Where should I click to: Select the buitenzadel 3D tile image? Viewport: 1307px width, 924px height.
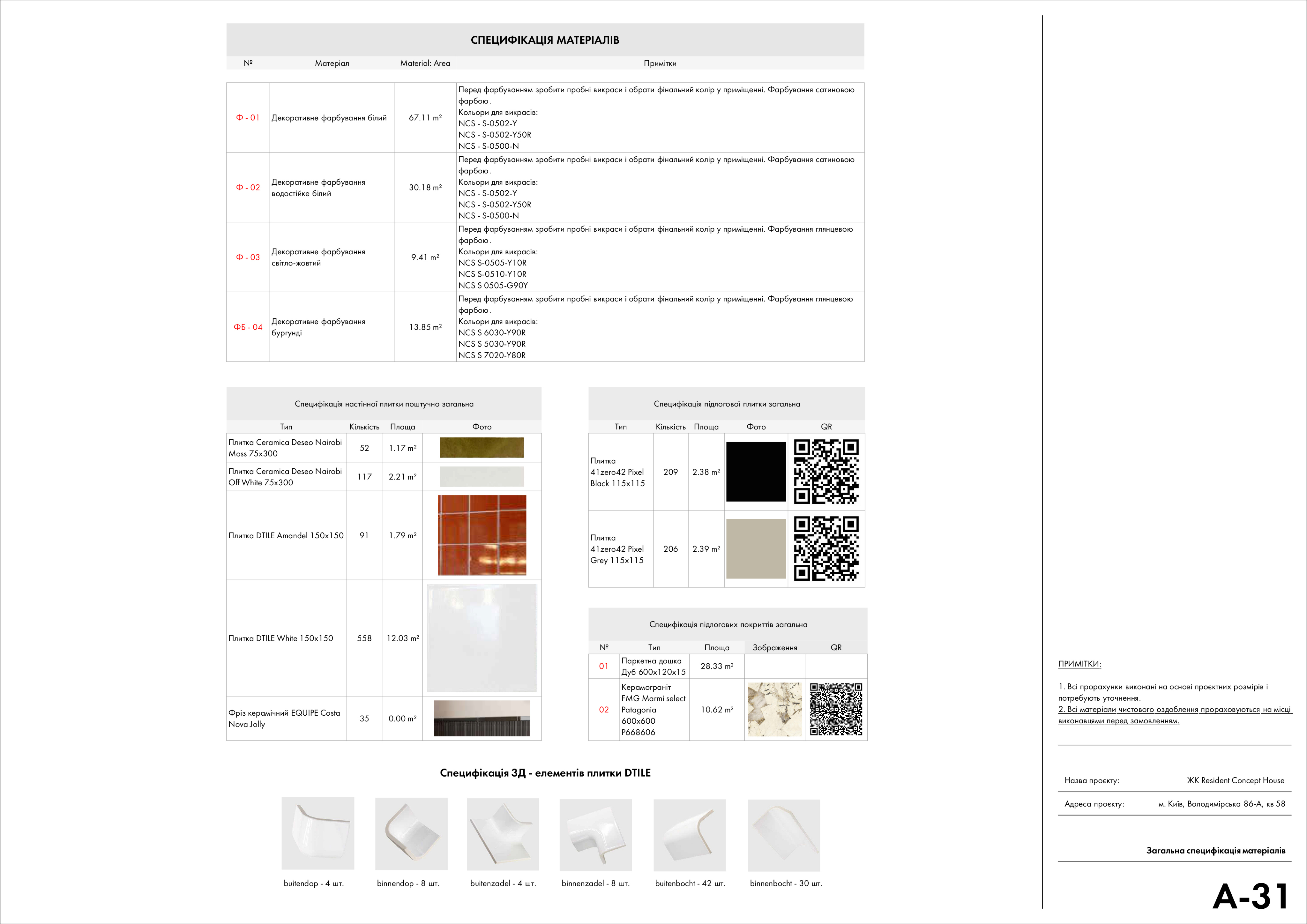(503, 834)
